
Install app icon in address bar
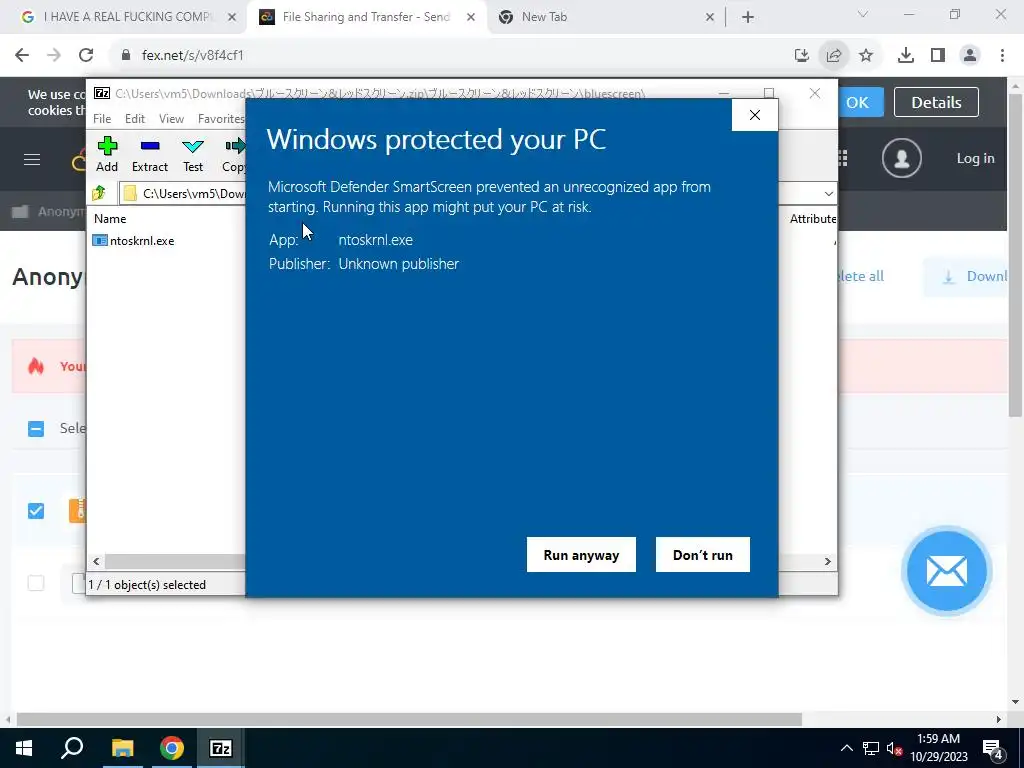coord(801,55)
